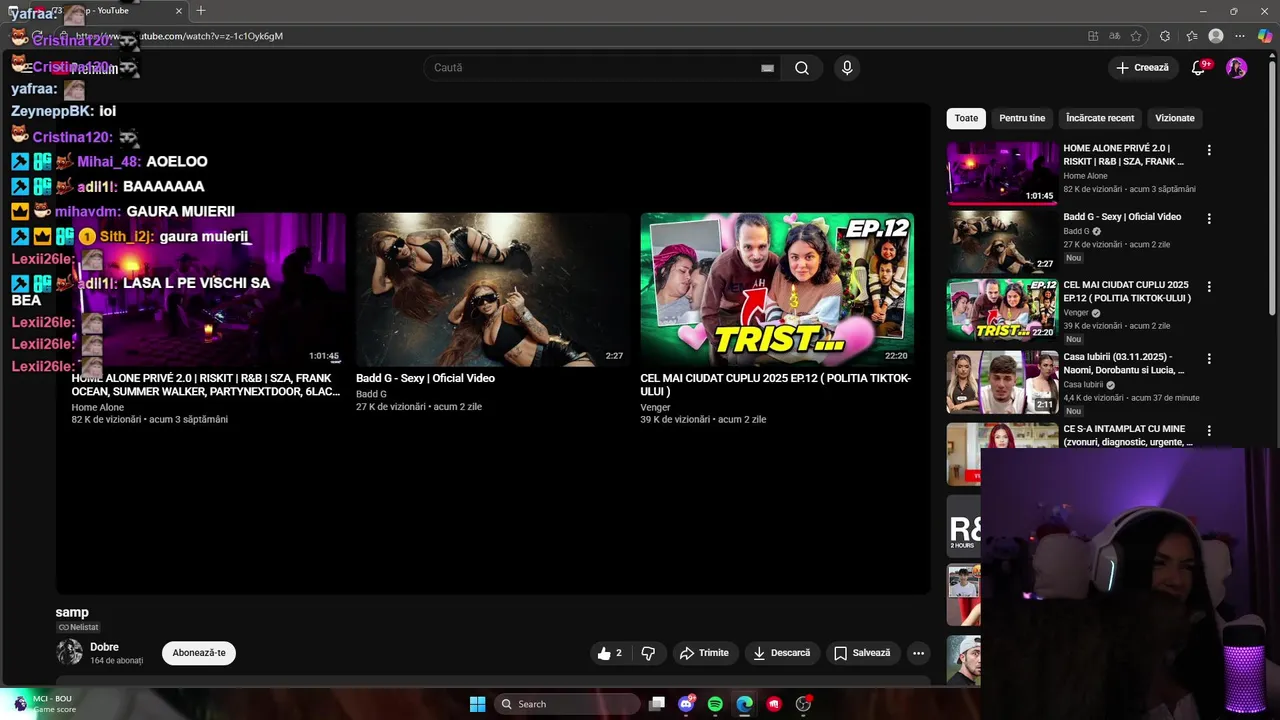Open Edge extensions puzzle icon
The image size is (1280, 720).
click(x=1165, y=36)
